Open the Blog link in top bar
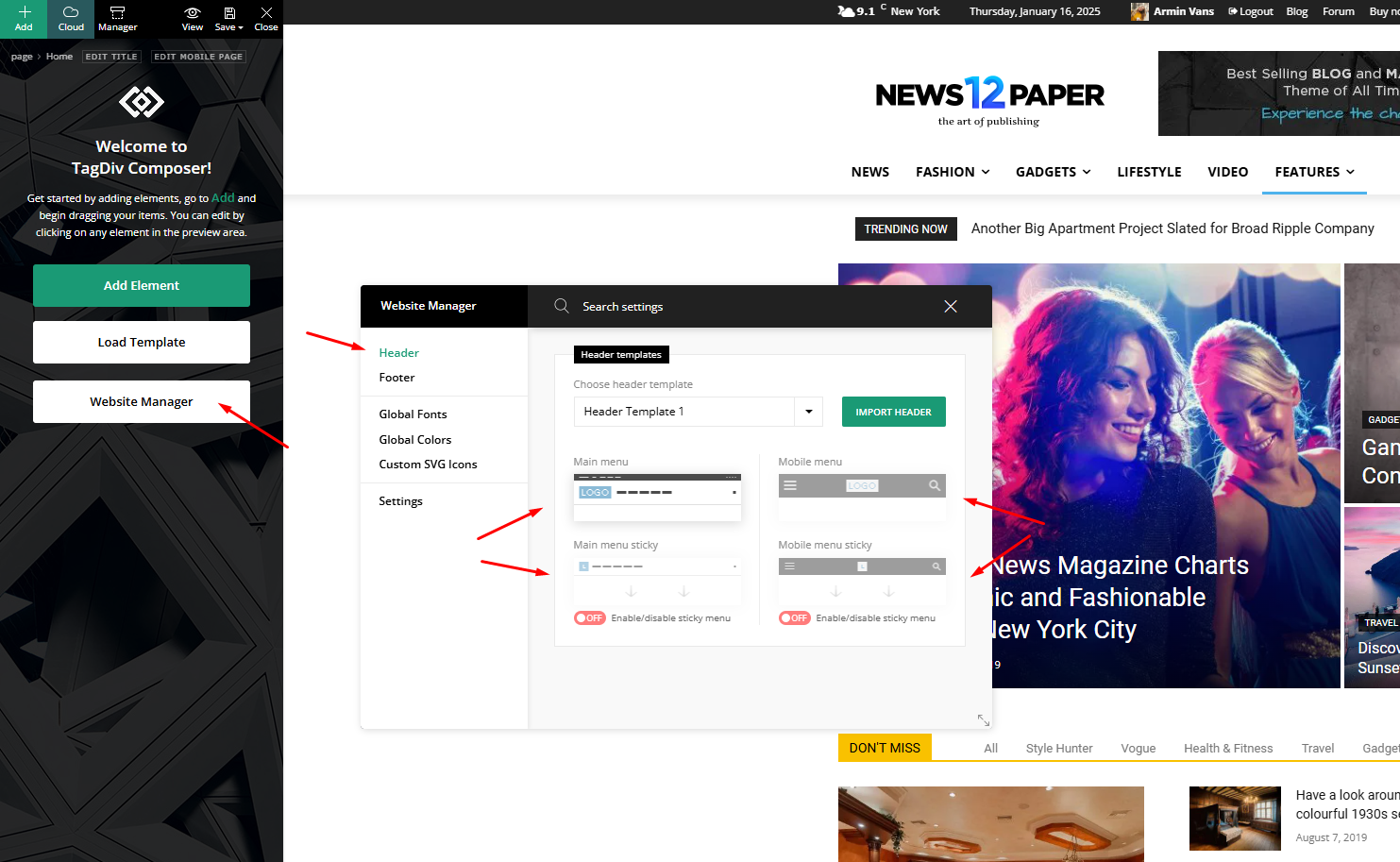1400x862 pixels. (x=1297, y=11)
